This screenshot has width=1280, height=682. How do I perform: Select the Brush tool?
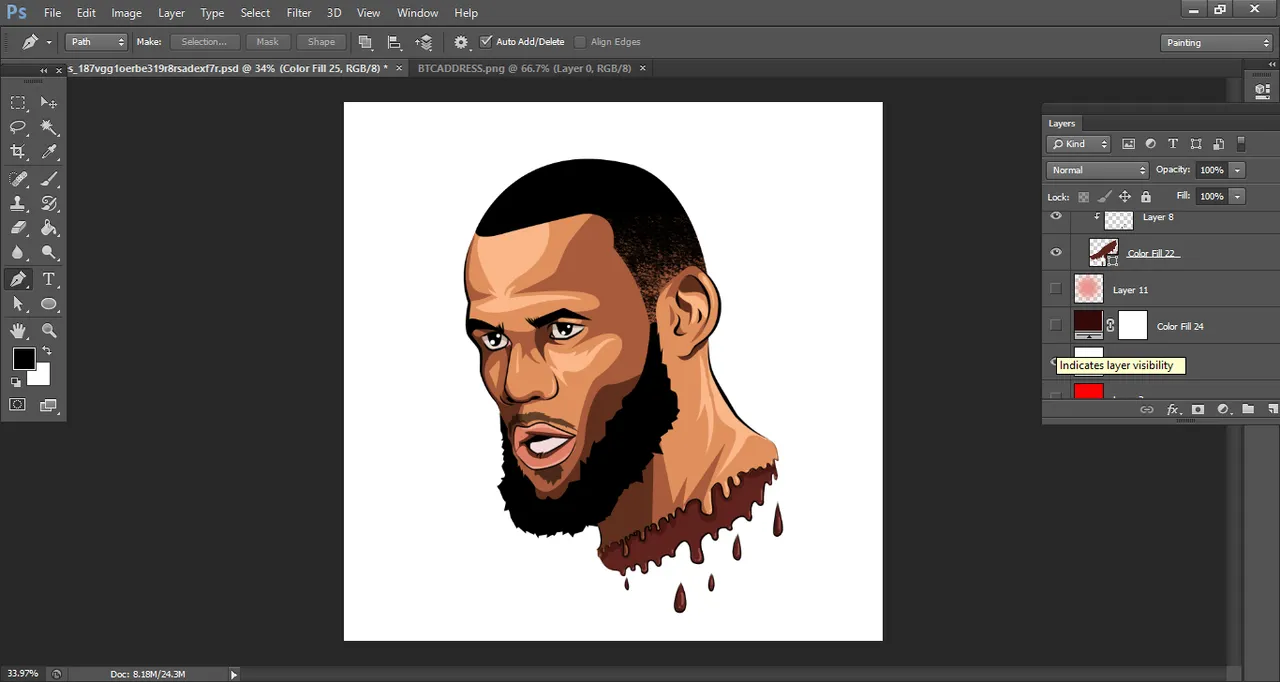(48, 179)
